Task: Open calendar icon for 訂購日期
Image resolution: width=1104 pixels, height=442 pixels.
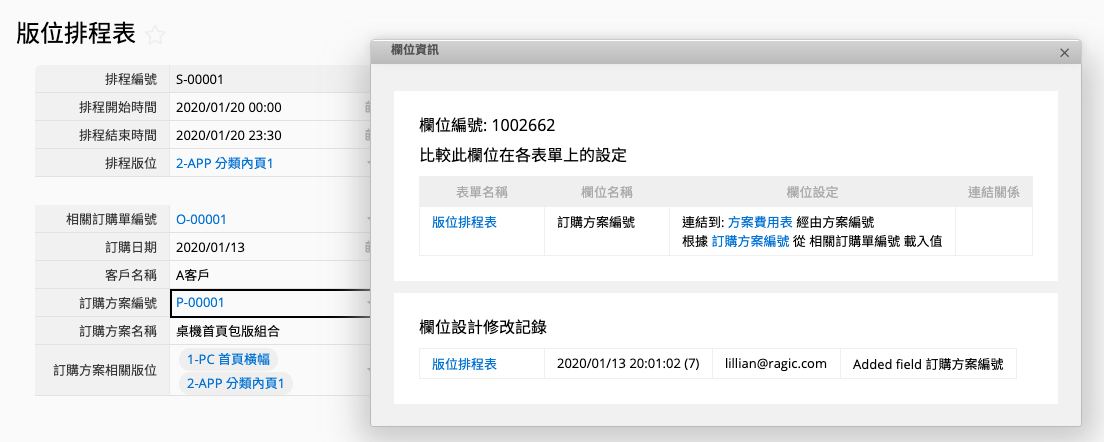Action: coord(367,247)
